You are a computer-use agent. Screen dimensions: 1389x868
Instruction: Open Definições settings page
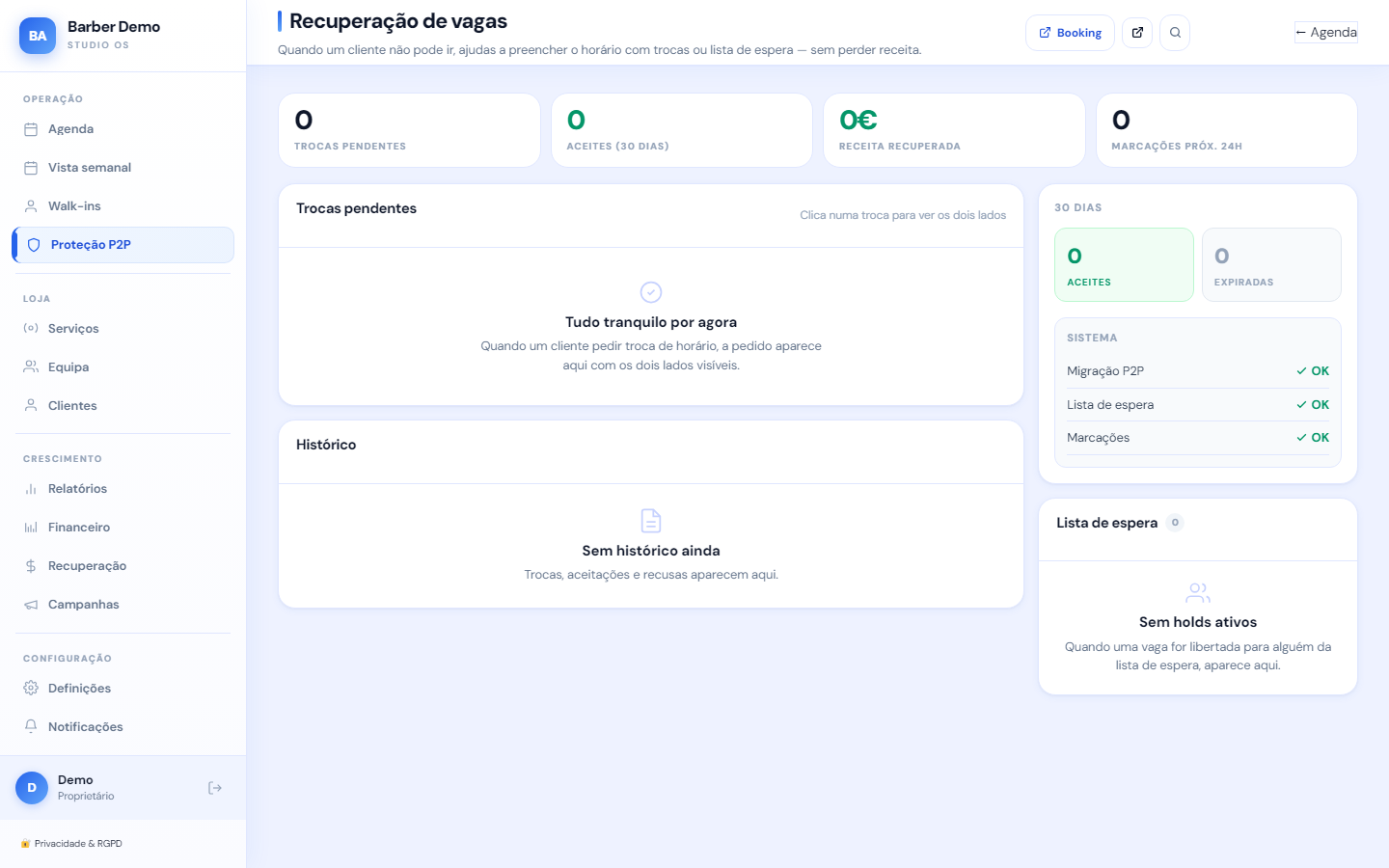point(123,688)
